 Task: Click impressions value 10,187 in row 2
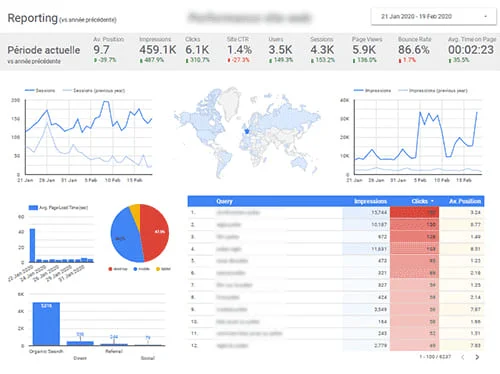379,225
